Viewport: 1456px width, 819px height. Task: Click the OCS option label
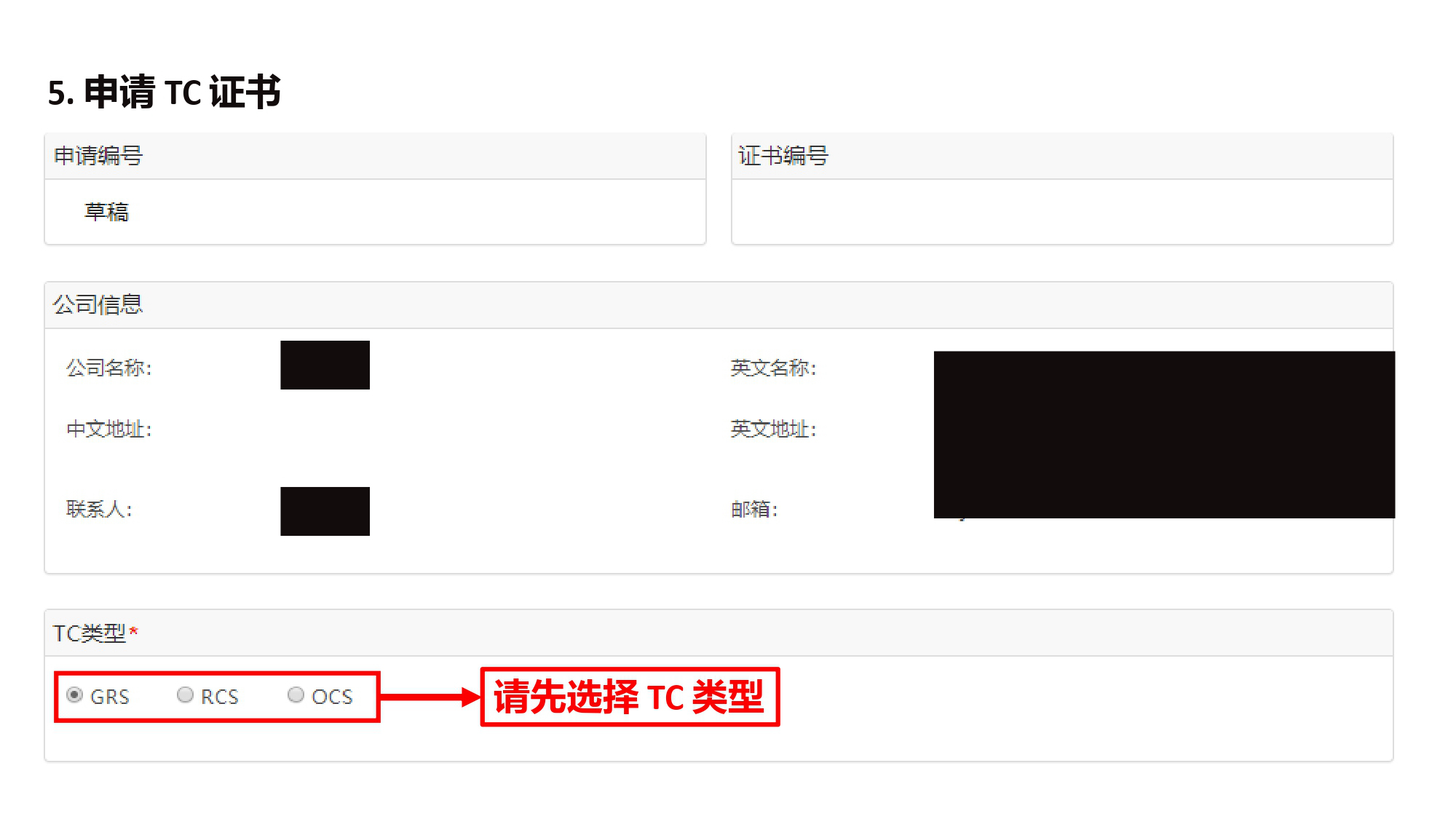tap(332, 697)
